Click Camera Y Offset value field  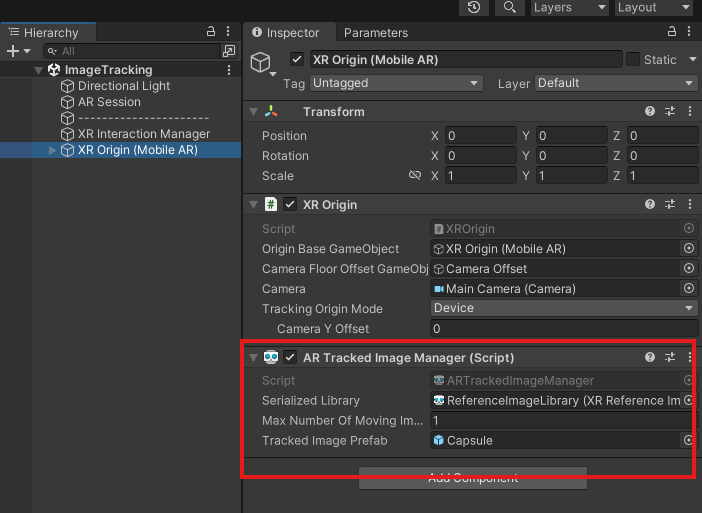(564, 329)
